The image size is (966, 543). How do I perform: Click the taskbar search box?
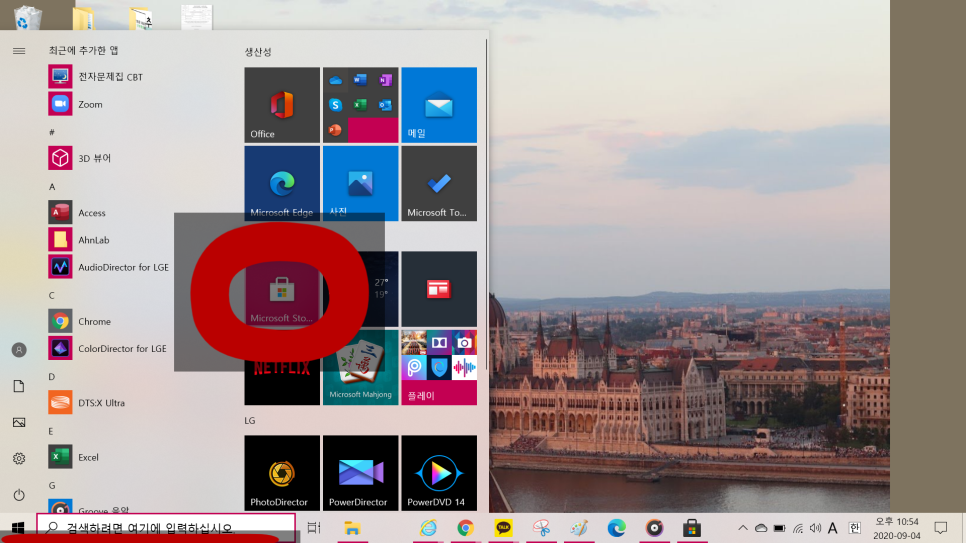click(x=166, y=528)
